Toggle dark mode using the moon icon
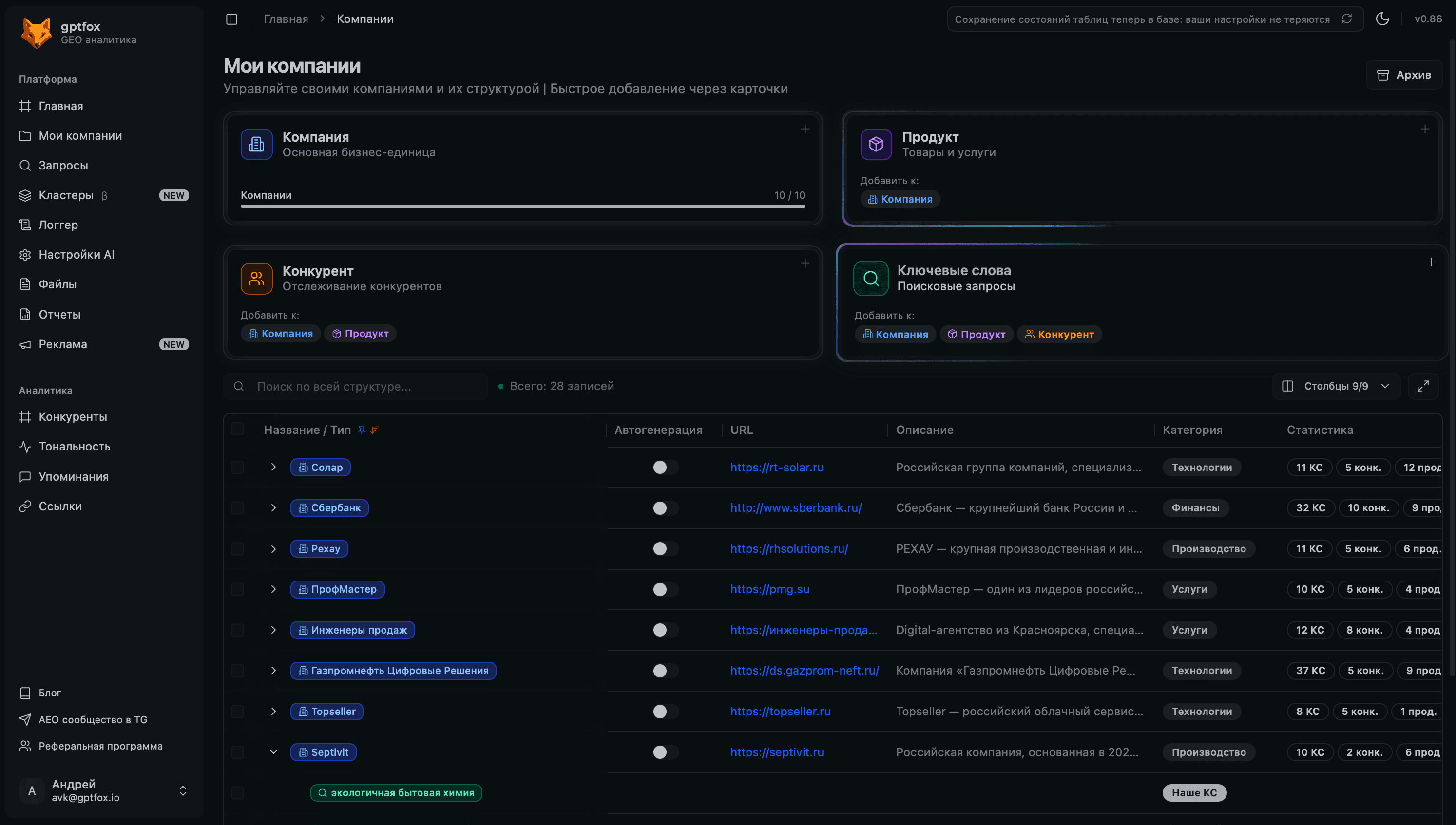Viewport: 1456px width, 825px height. (1382, 19)
